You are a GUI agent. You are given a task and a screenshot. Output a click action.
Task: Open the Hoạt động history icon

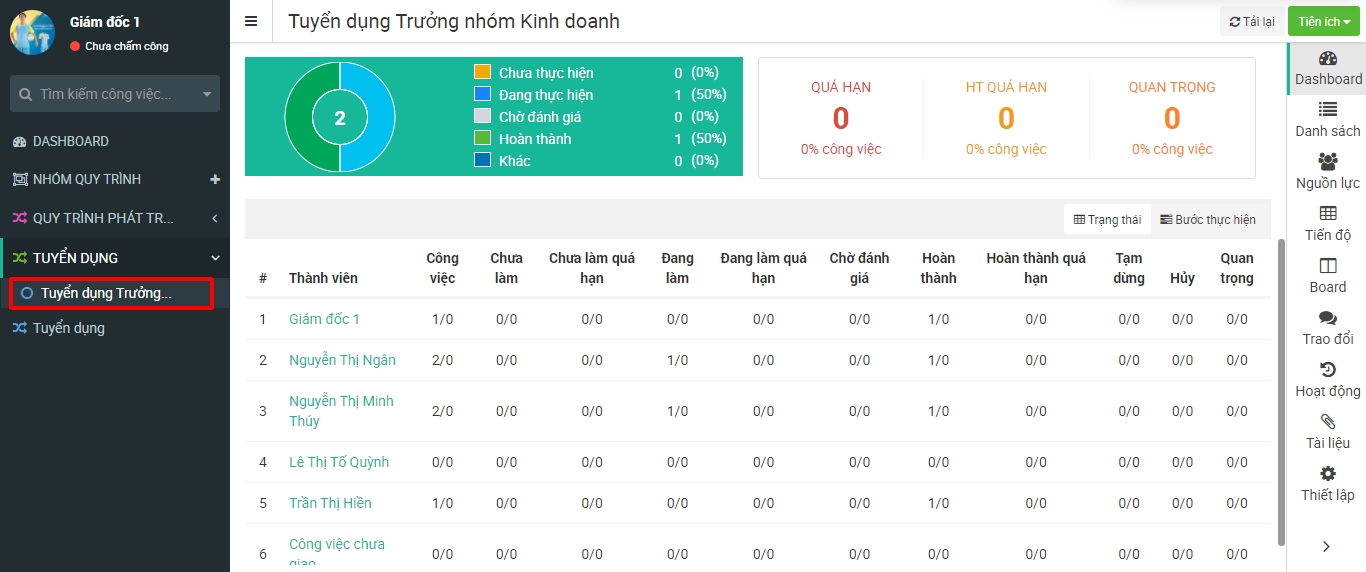point(1328,370)
